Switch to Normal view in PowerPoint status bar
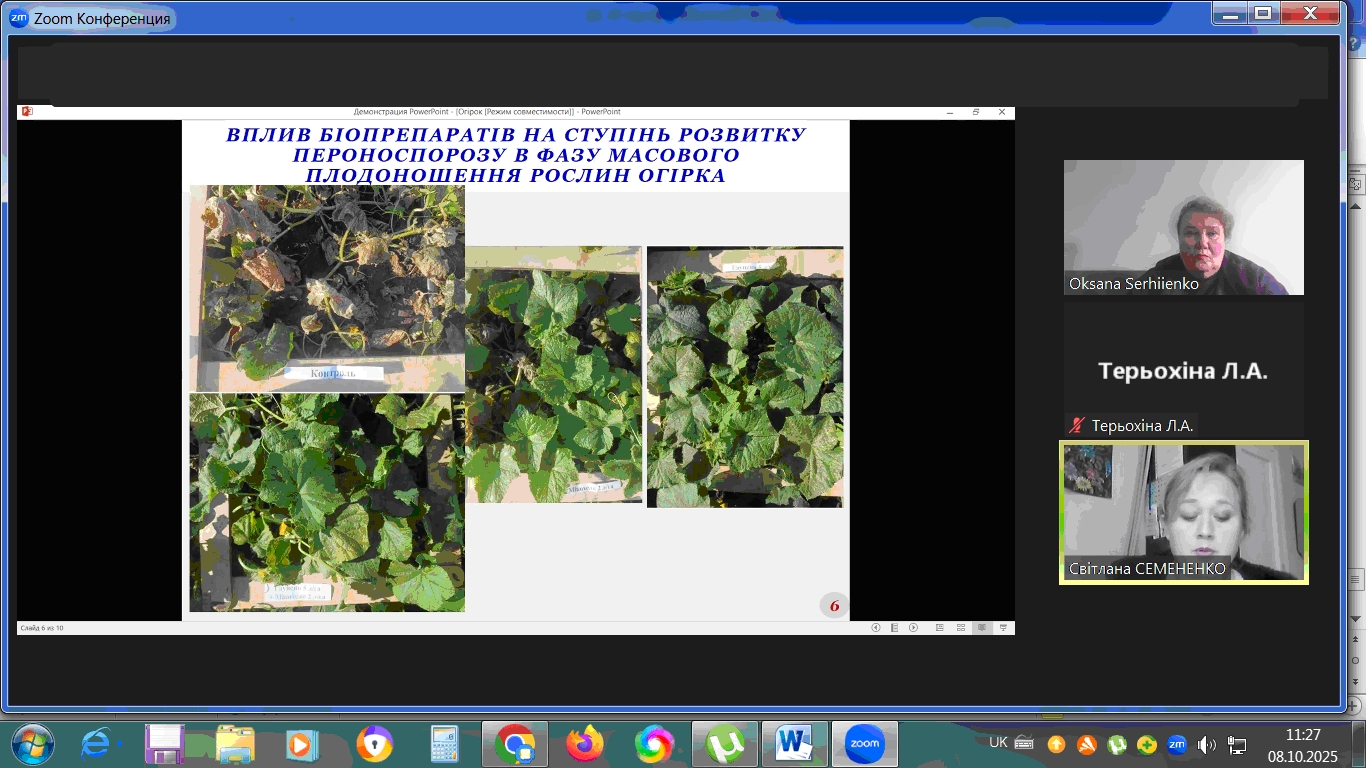 click(x=939, y=628)
